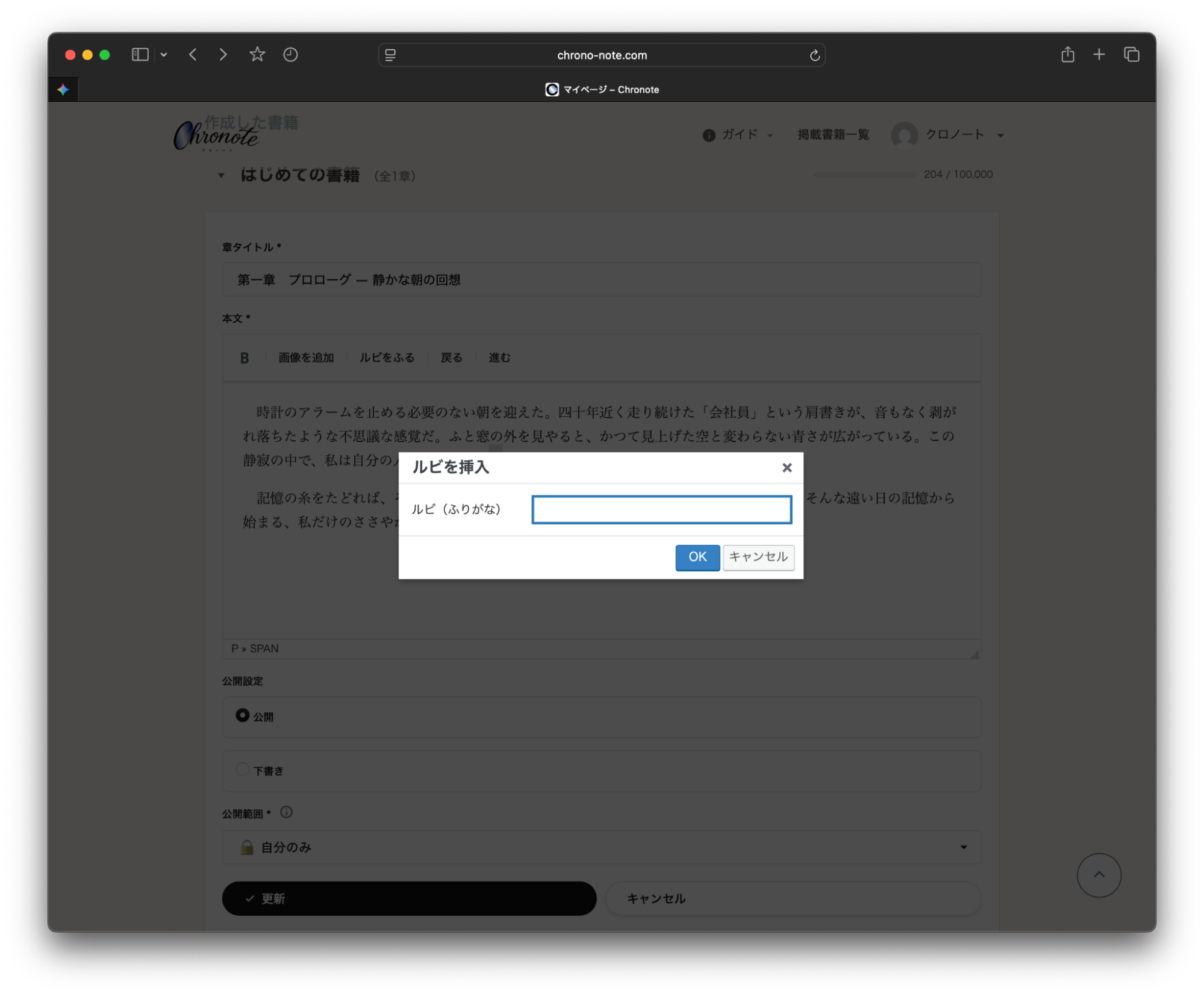Image resolution: width=1204 pixels, height=996 pixels.
Task: Go back with the browser back arrow
Action: click(193, 55)
